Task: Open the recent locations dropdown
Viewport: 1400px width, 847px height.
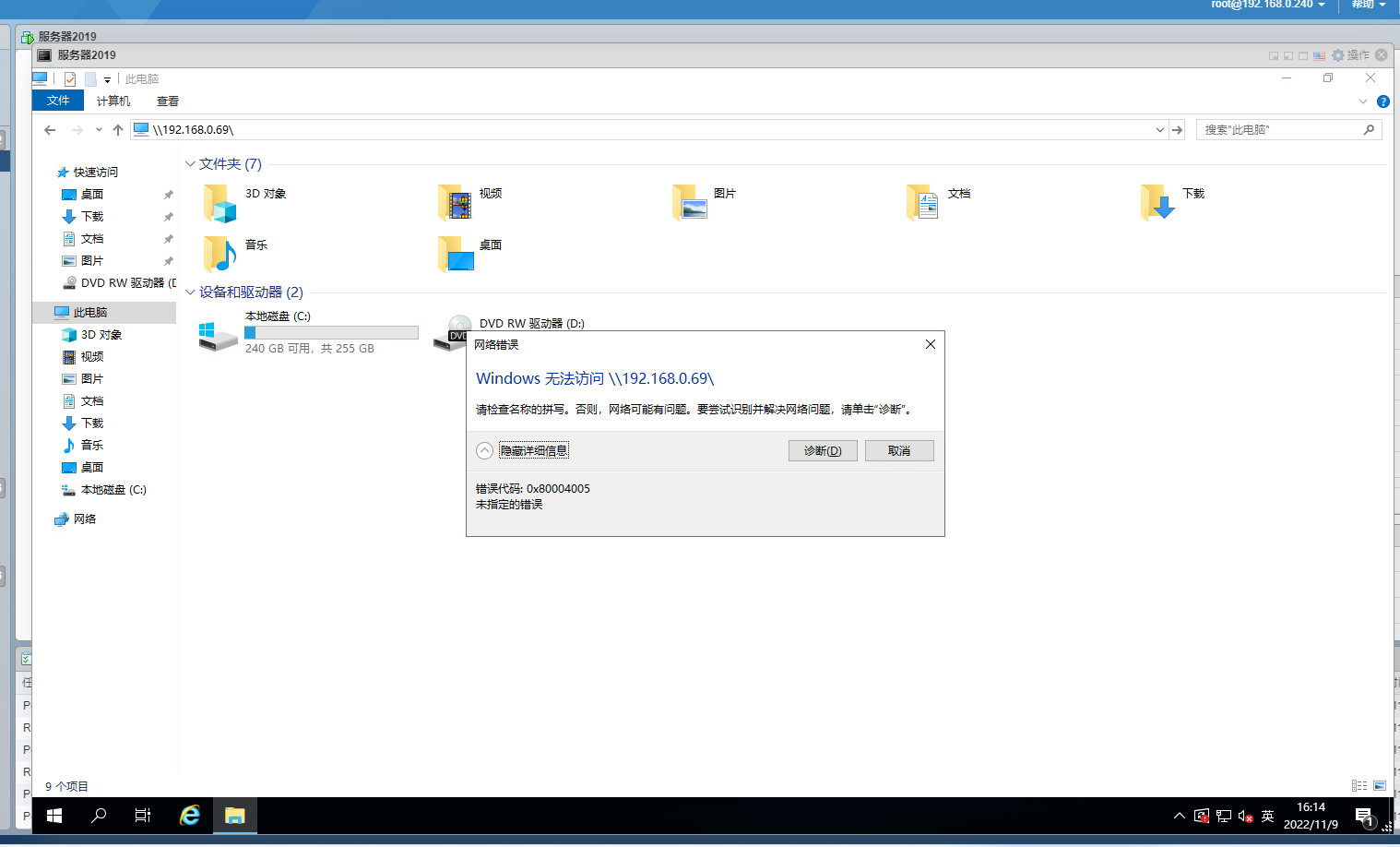Action: click(x=99, y=130)
